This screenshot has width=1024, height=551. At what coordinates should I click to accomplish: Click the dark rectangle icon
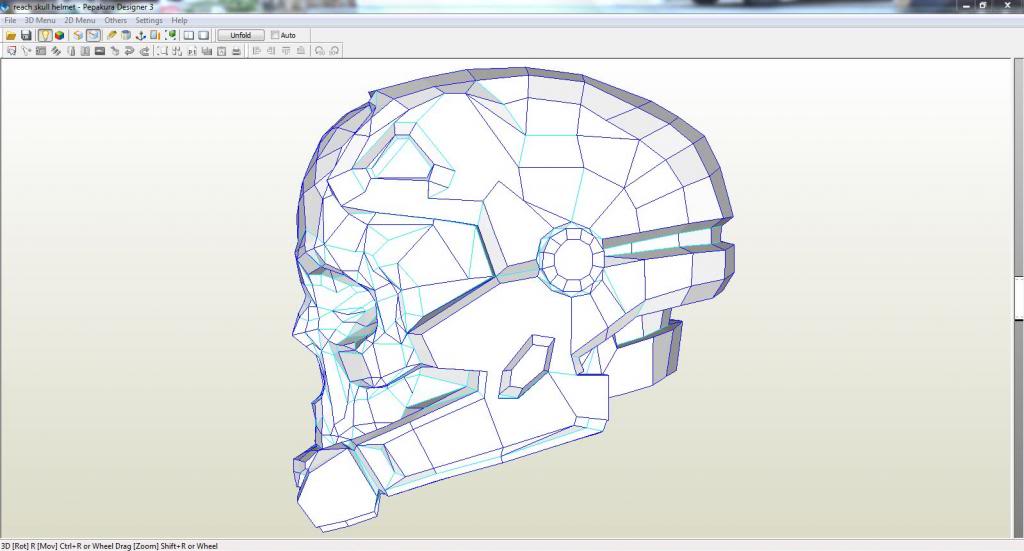coord(100,51)
